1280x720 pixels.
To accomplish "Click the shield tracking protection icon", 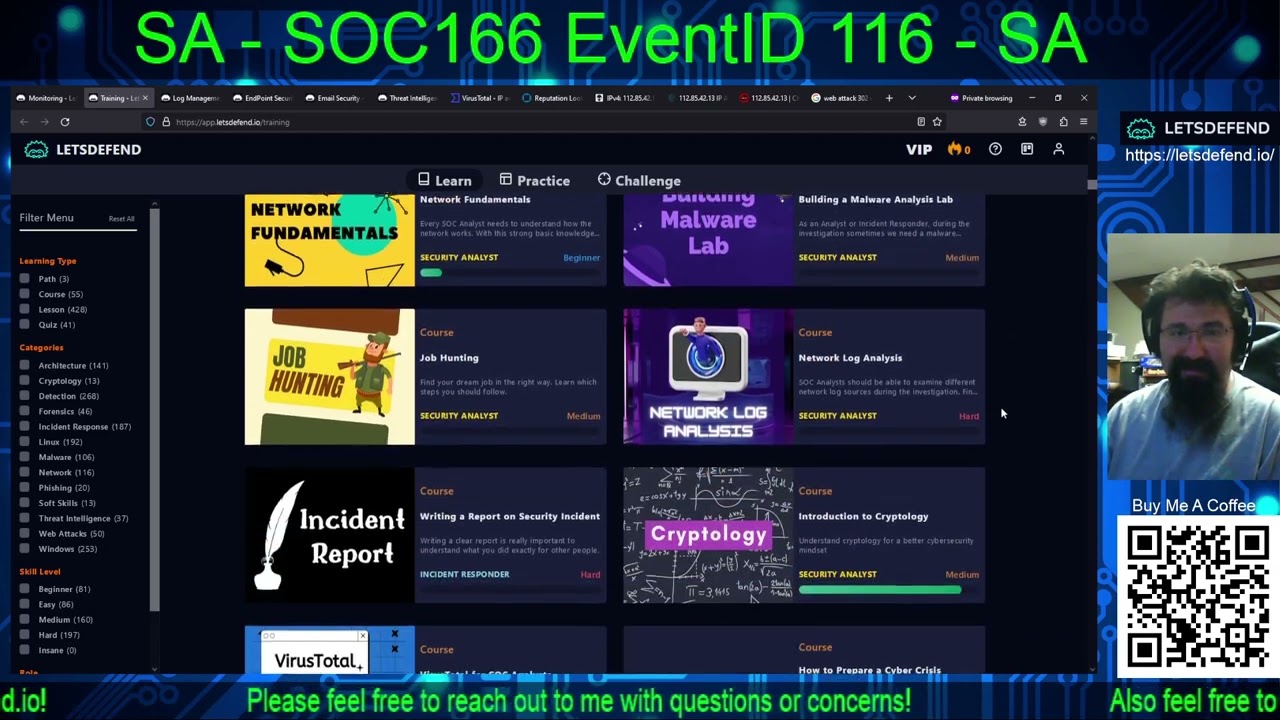I will [x=150, y=122].
